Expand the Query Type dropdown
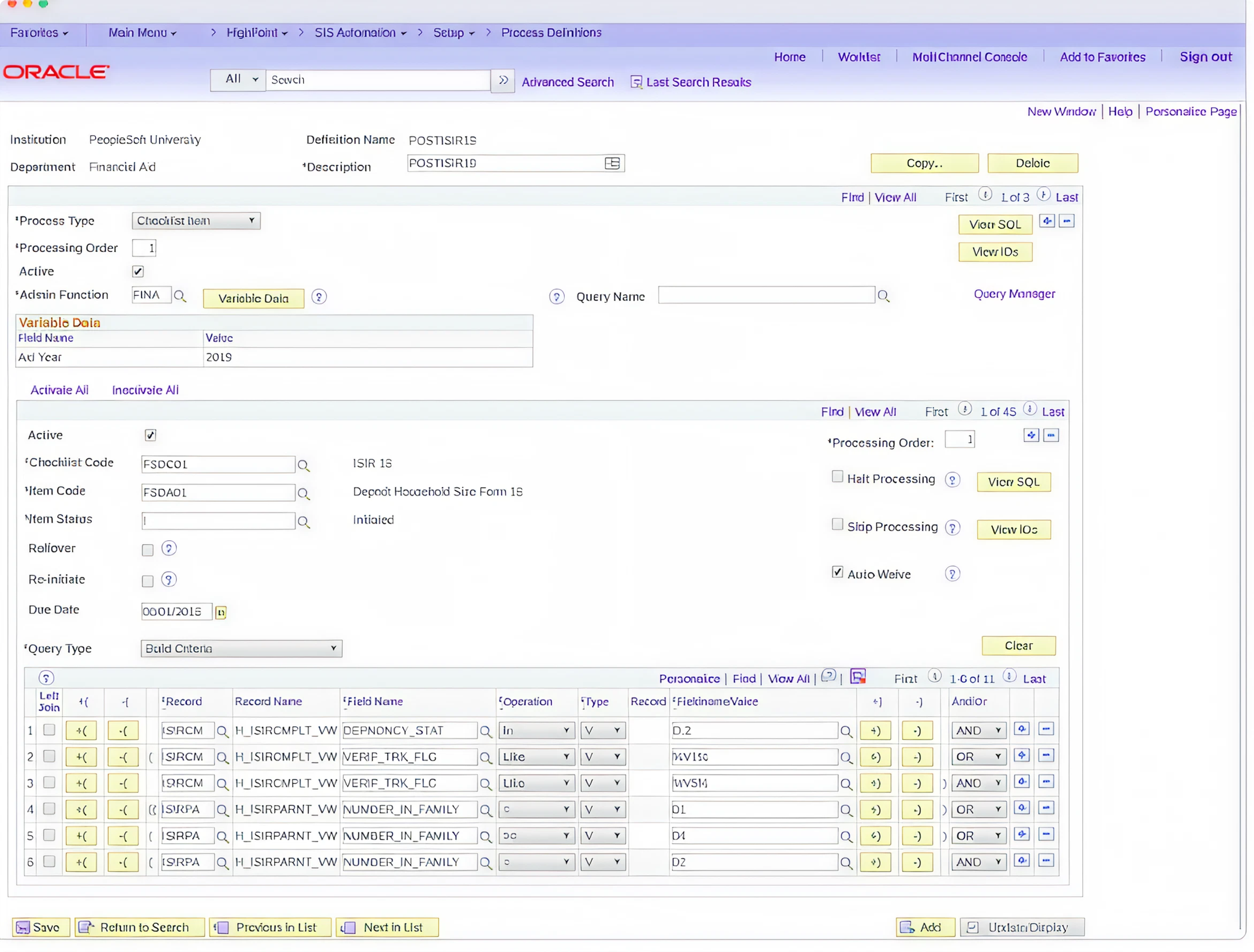 [241, 649]
